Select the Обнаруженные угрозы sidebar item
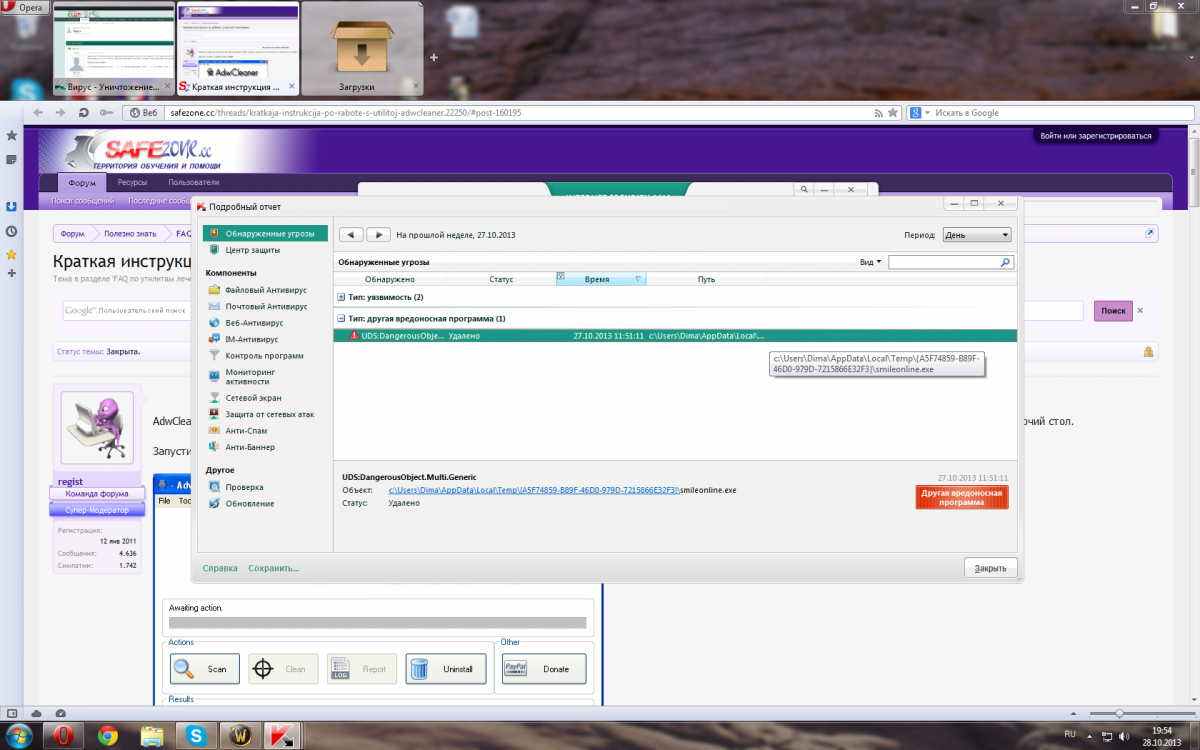Viewport: 1200px width, 750px height. click(265, 233)
